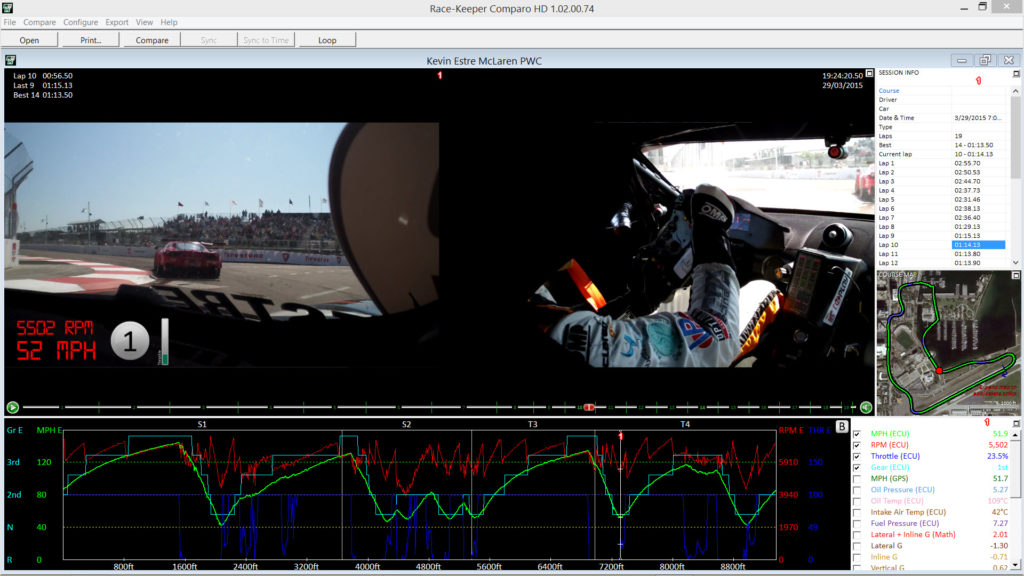The width and height of the screenshot is (1024, 576).
Task: Enable the Oil Pressure (ECU) checkbox
Action: click(x=857, y=490)
